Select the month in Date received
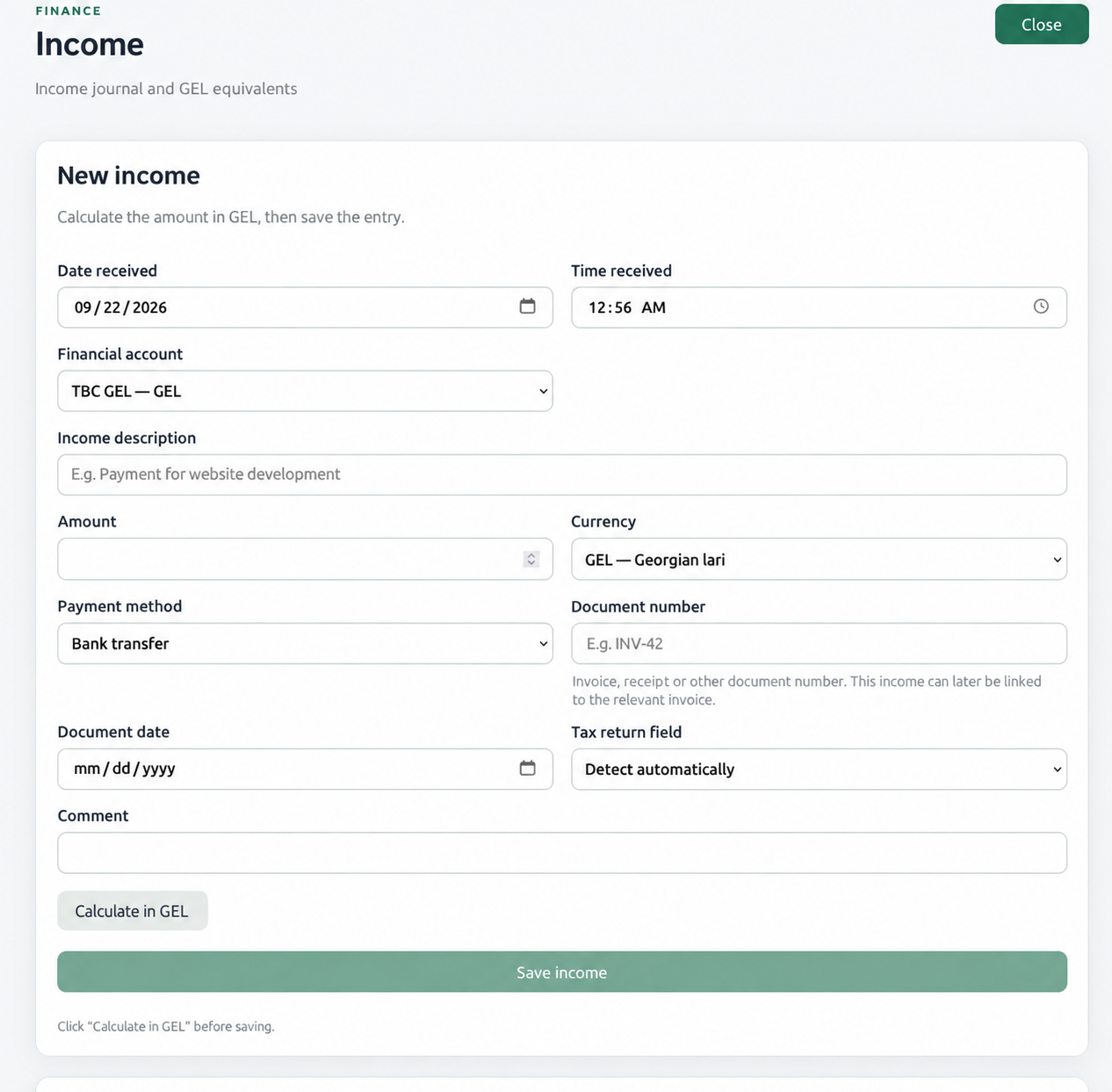This screenshot has height=1092, width=1112. click(x=83, y=307)
